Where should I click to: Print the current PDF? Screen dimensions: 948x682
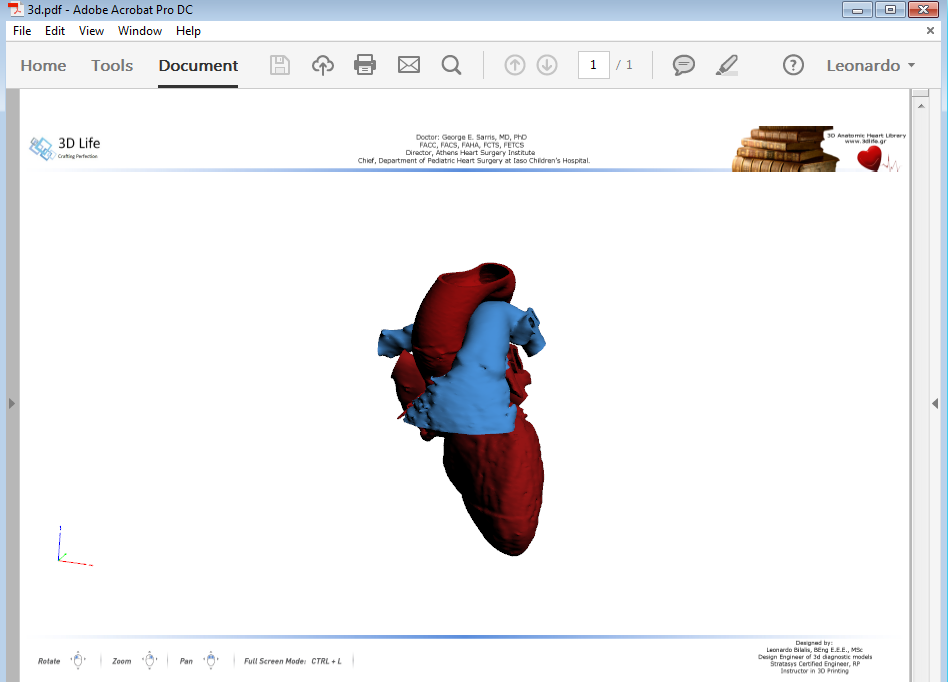(x=364, y=65)
